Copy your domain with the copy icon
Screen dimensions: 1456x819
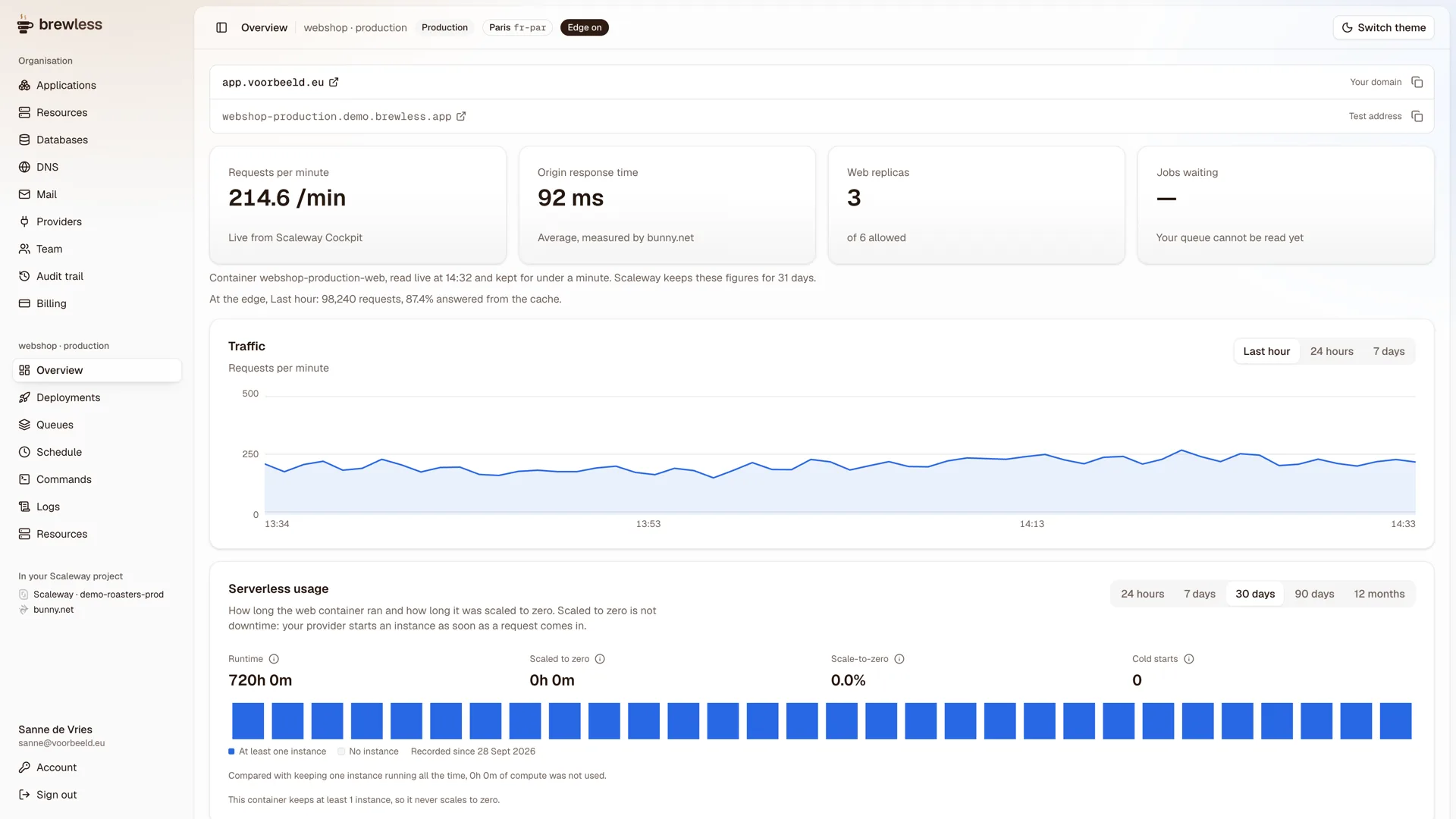click(1417, 82)
